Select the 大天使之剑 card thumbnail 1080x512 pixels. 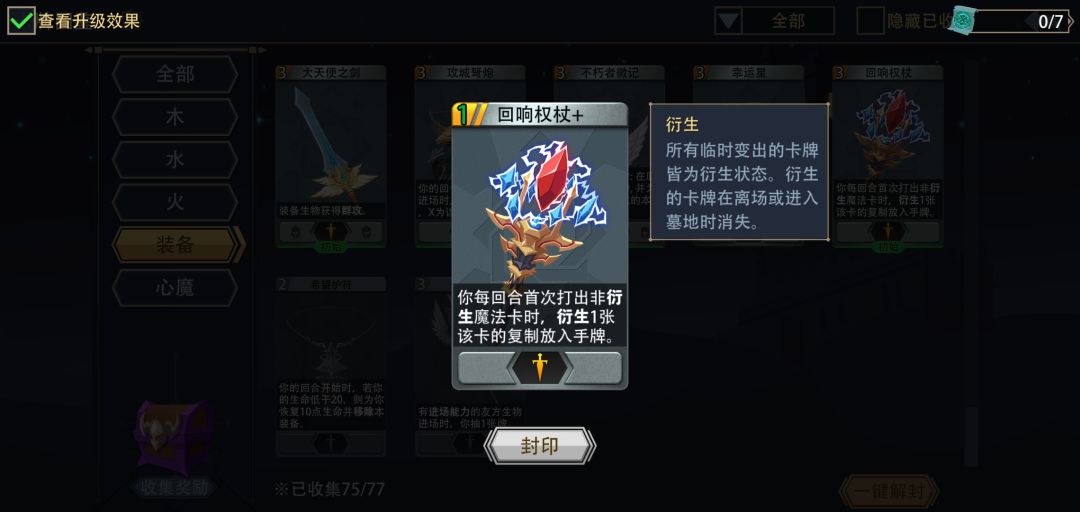click(331, 156)
